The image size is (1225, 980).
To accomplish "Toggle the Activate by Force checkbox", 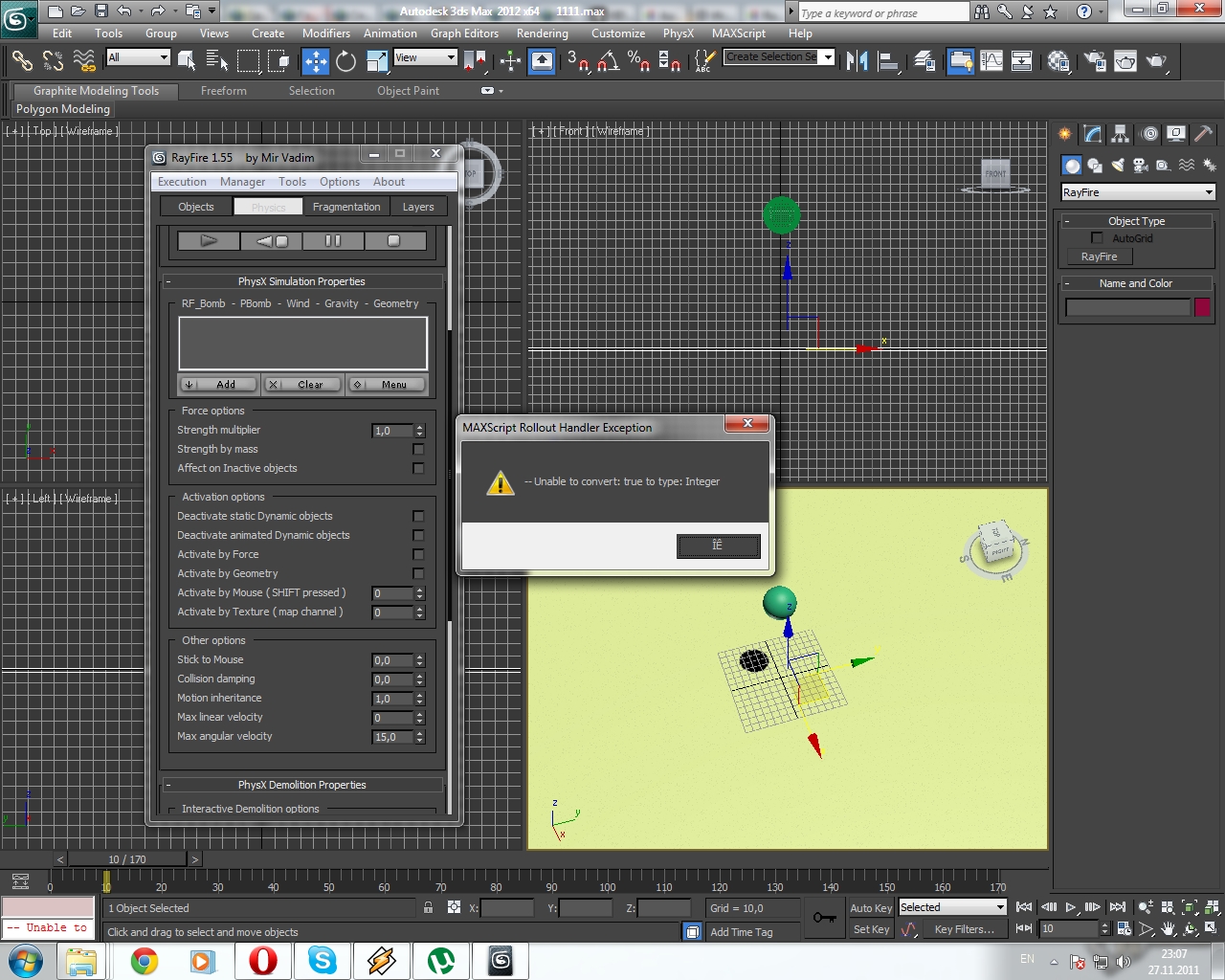I will (x=418, y=554).
